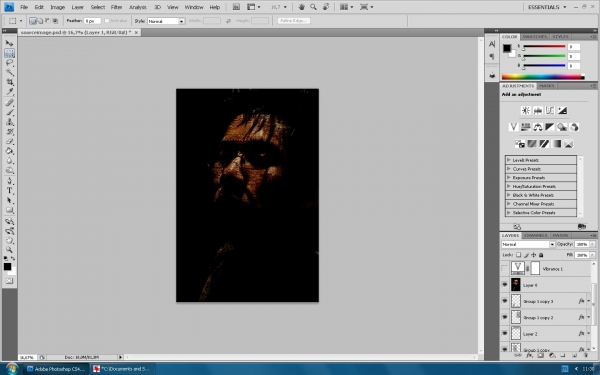Click the Feather input field
The width and height of the screenshot is (600, 375).
92,21
